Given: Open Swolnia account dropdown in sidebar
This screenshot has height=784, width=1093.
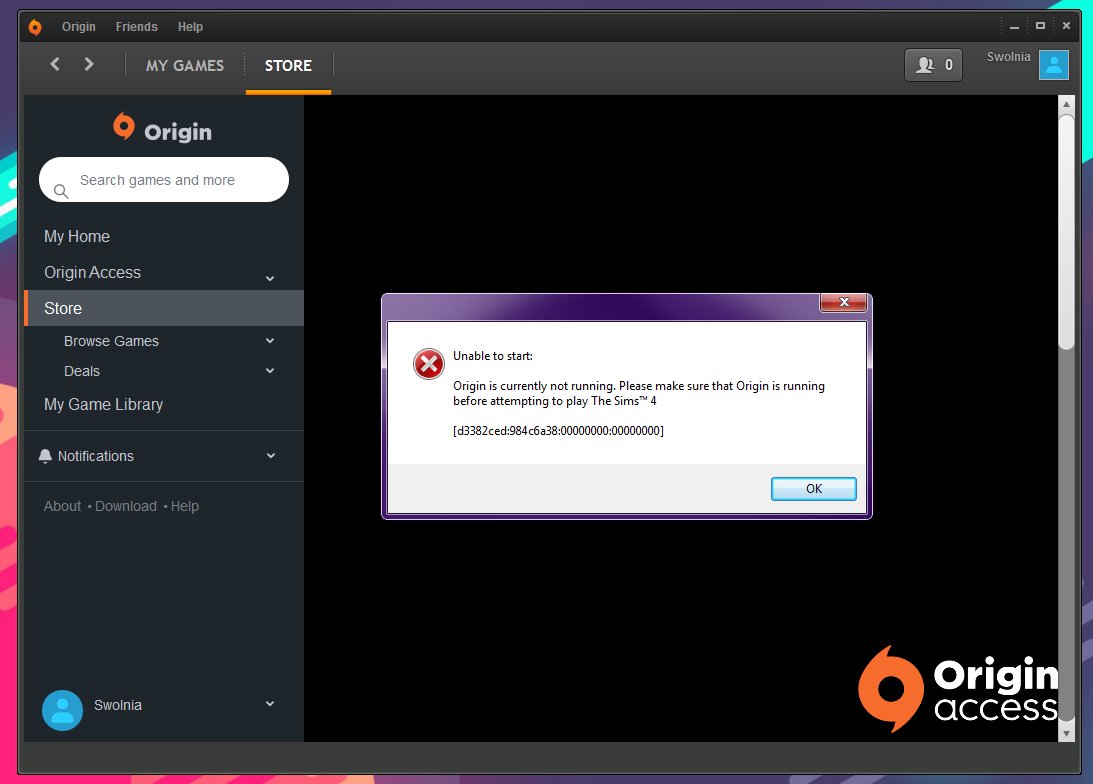Looking at the screenshot, I should tap(270, 704).
